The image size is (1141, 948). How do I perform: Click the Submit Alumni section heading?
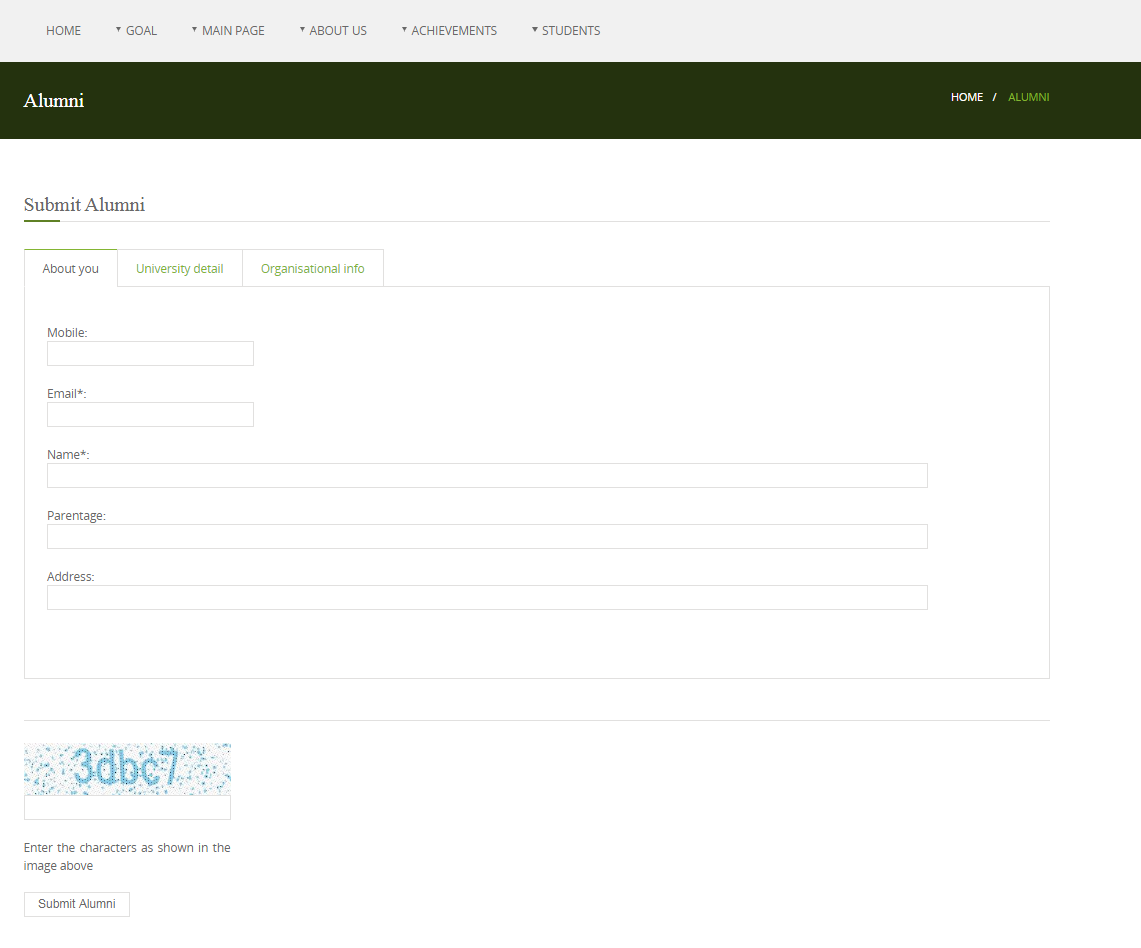[84, 205]
